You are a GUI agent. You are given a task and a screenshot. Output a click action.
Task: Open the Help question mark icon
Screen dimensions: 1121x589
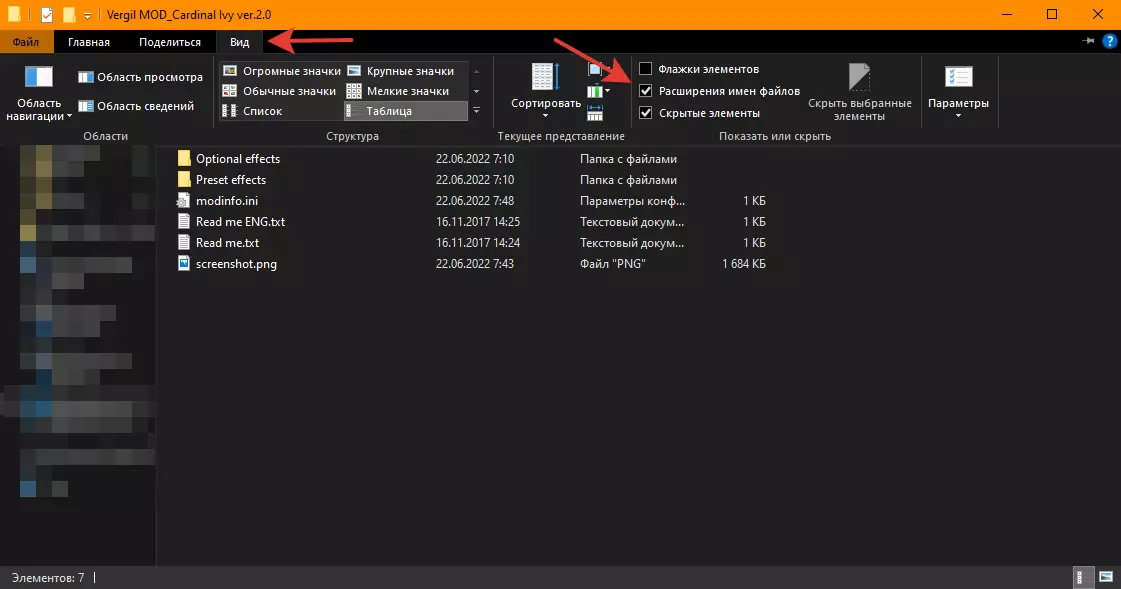[x=1110, y=41]
